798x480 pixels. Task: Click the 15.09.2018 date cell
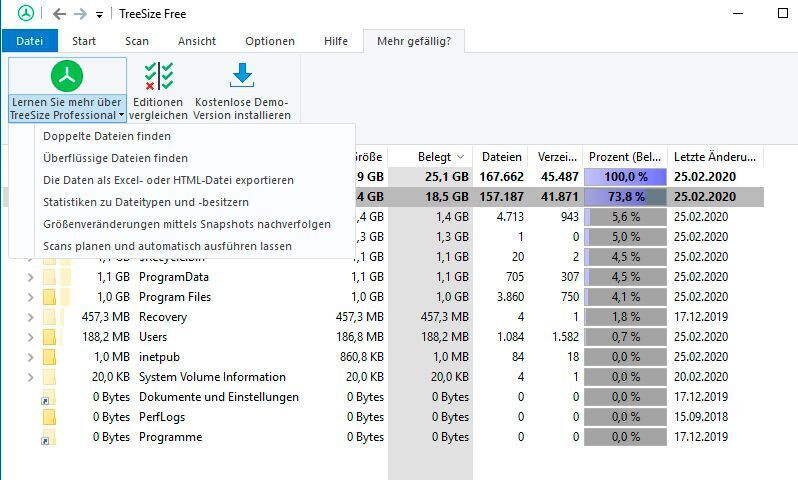pyautogui.click(x=701, y=417)
